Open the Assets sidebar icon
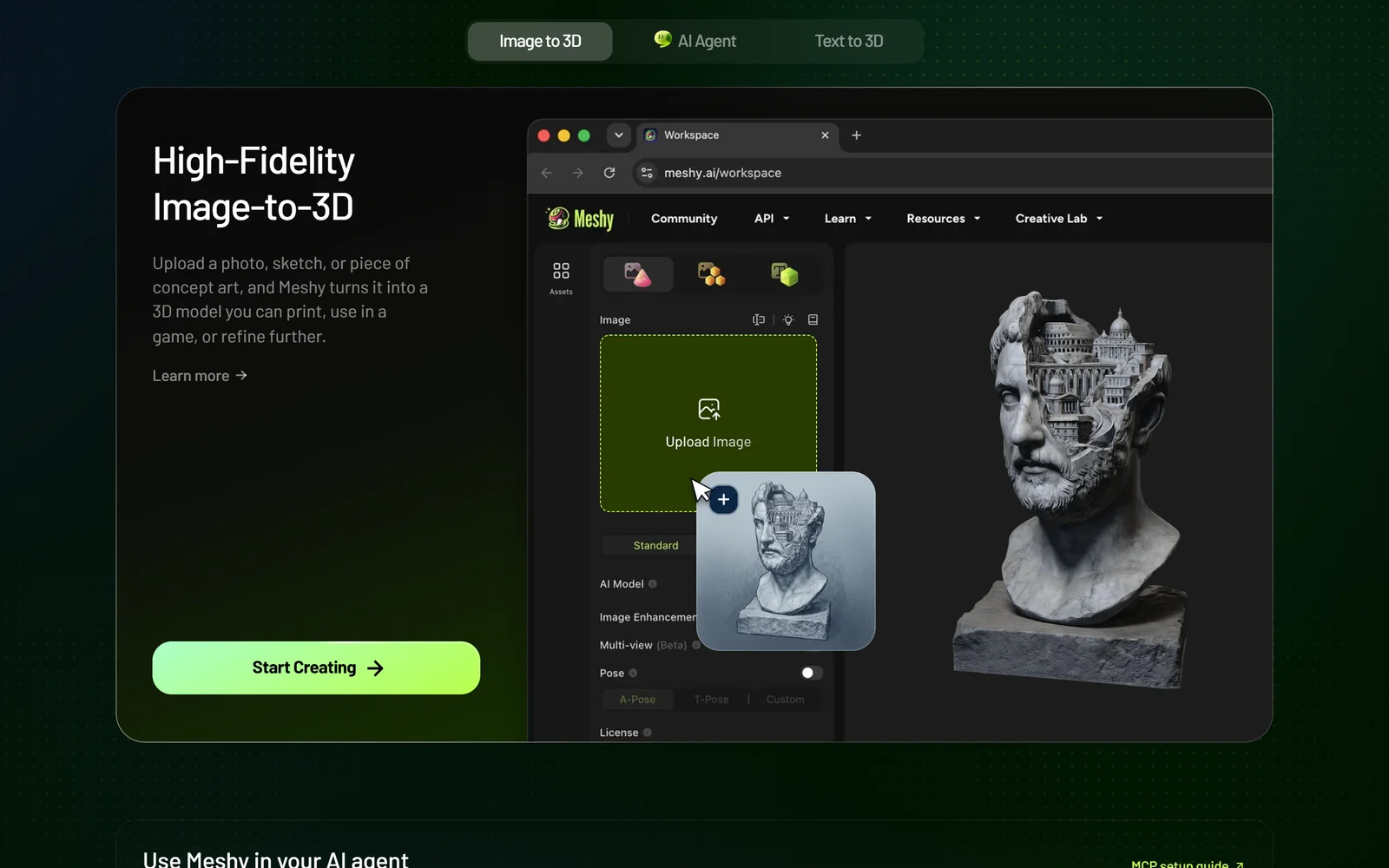 tap(561, 278)
